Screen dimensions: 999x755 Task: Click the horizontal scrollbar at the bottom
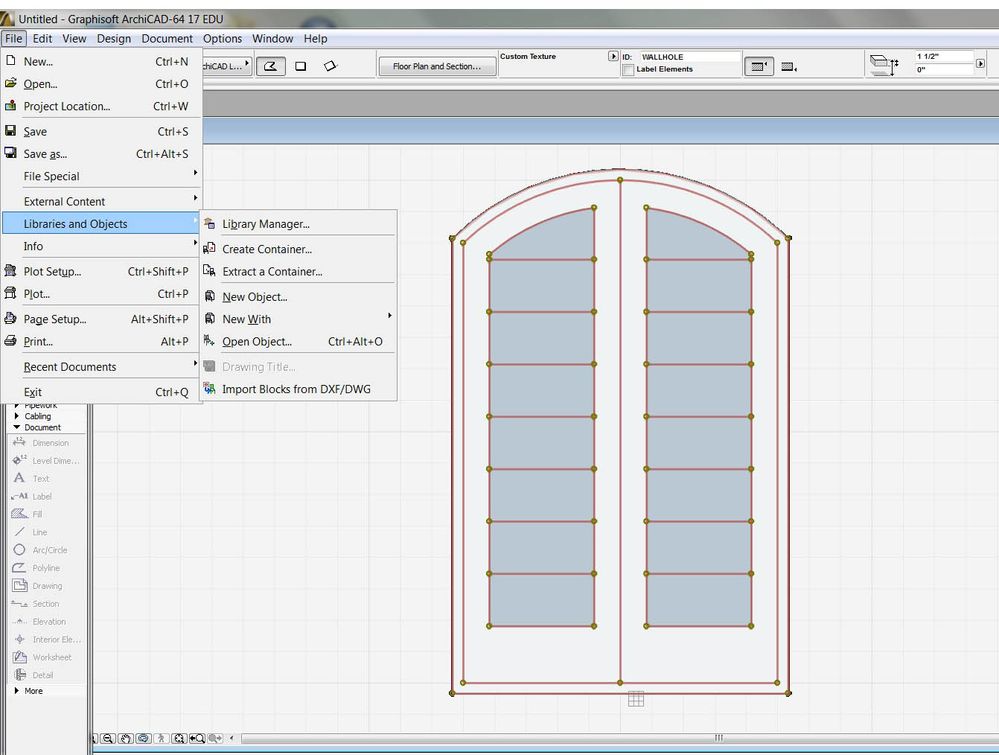[x=600, y=739]
